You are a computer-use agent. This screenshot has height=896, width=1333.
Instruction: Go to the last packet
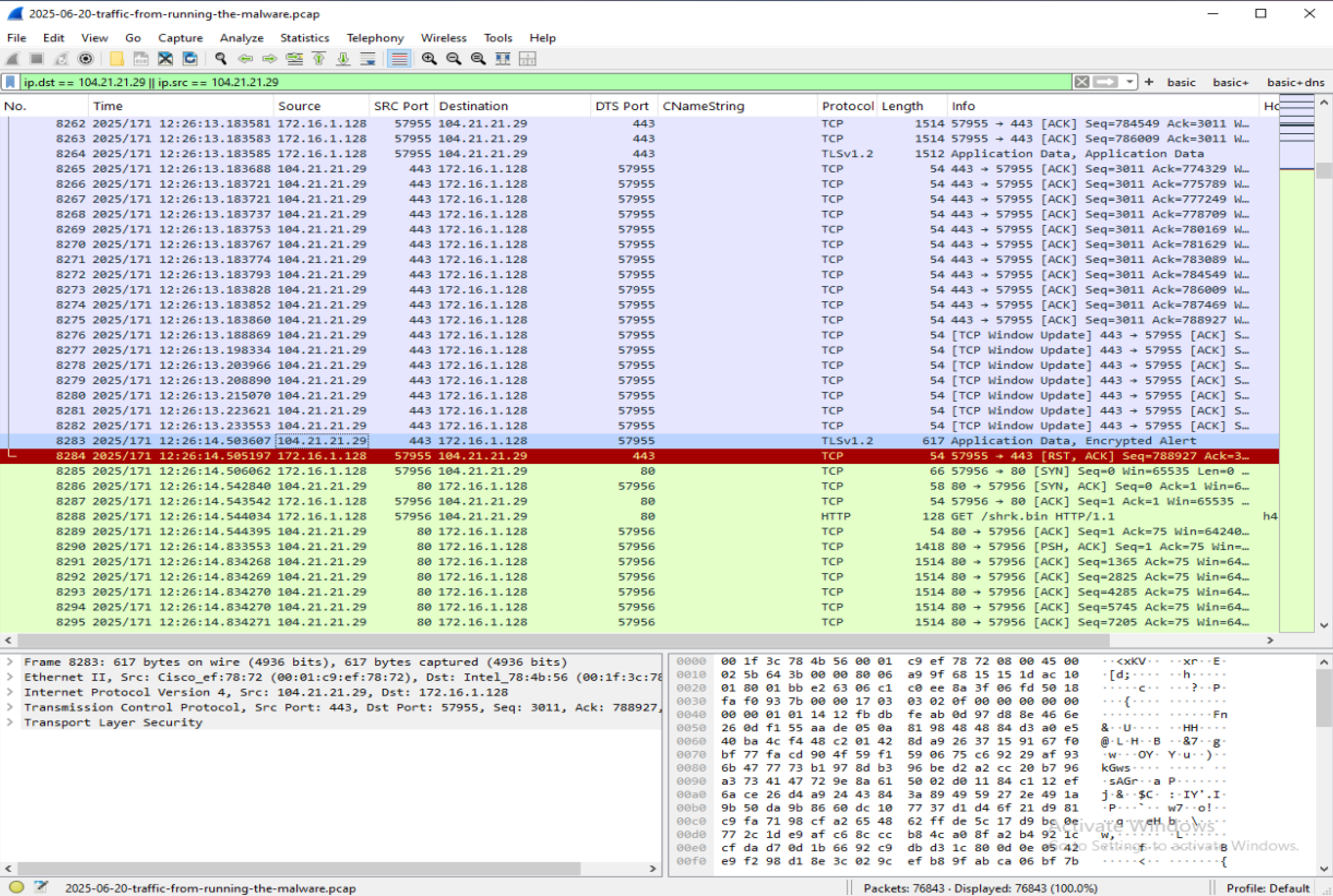pyautogui.click(x=342, y=58)
